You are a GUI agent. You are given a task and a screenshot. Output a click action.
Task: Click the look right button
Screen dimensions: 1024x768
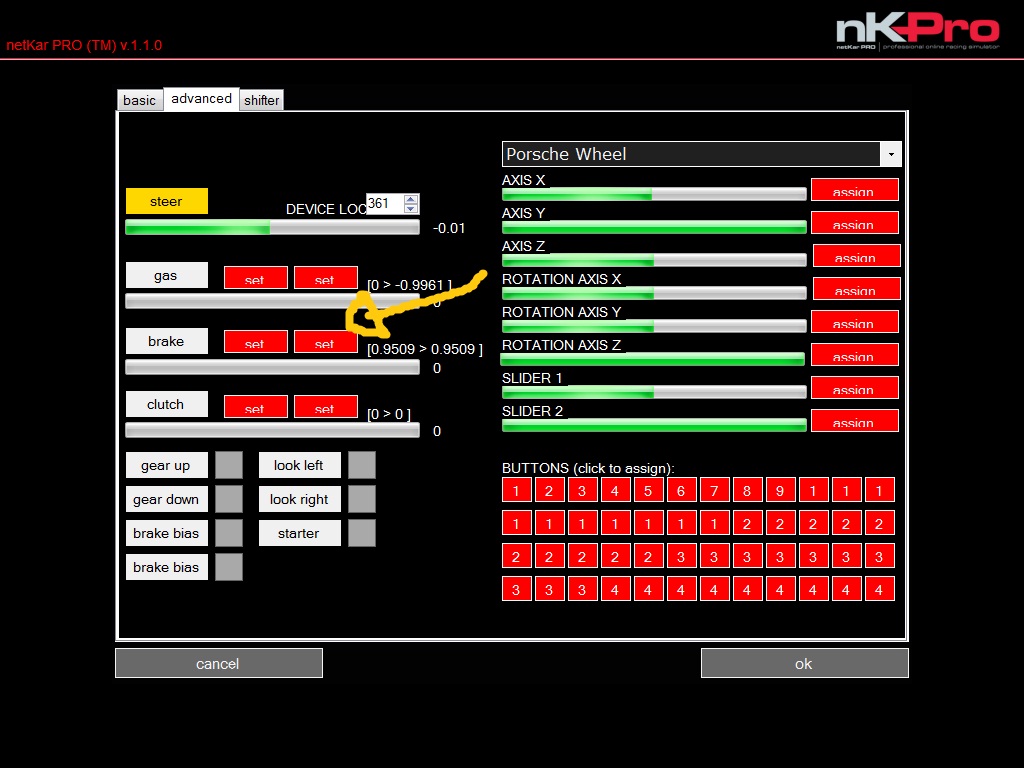coord(300,499)
